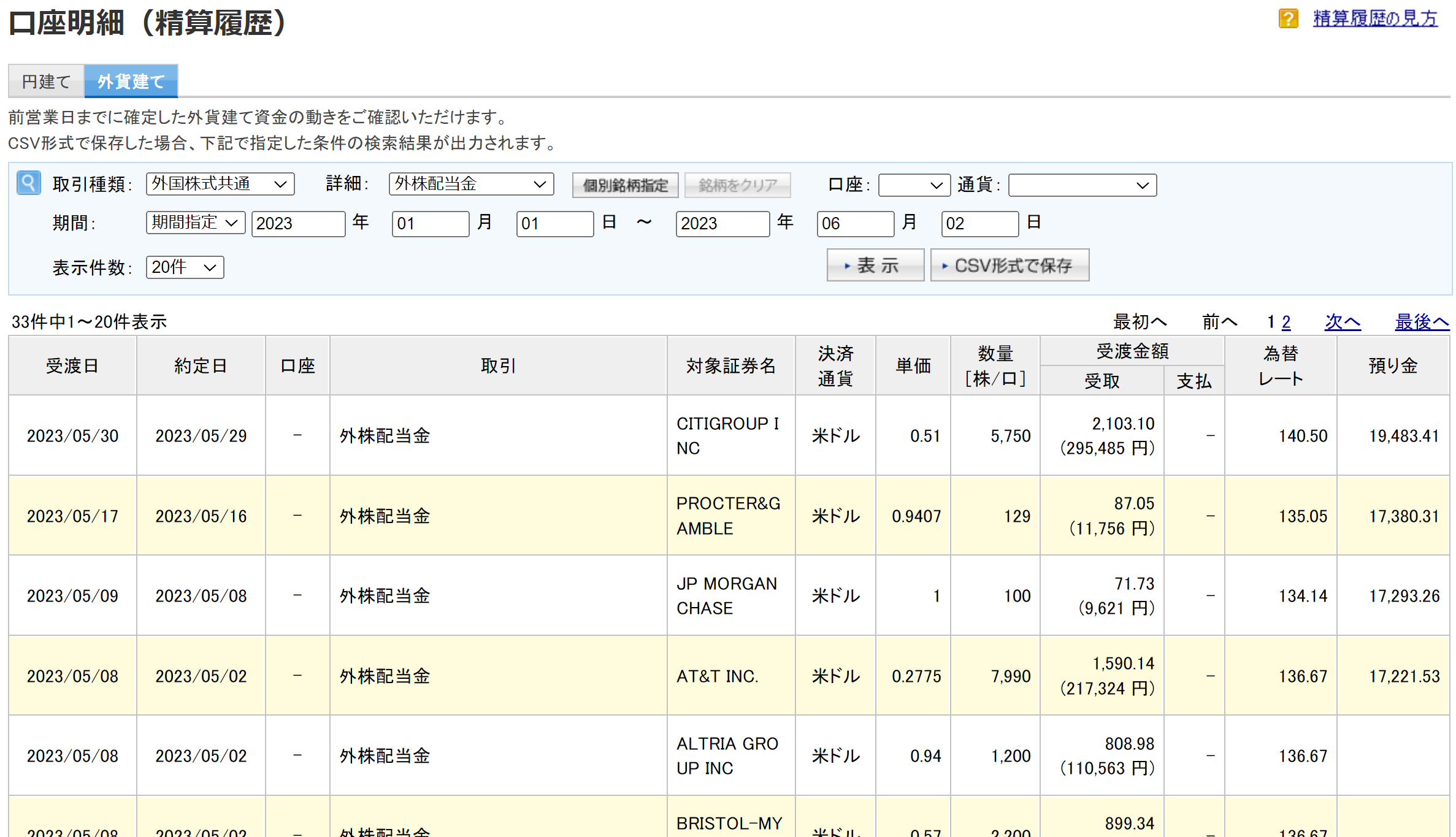Click the start year 2023 field
Viewport: 1456px width, 837px height.
tap(298, 223)
